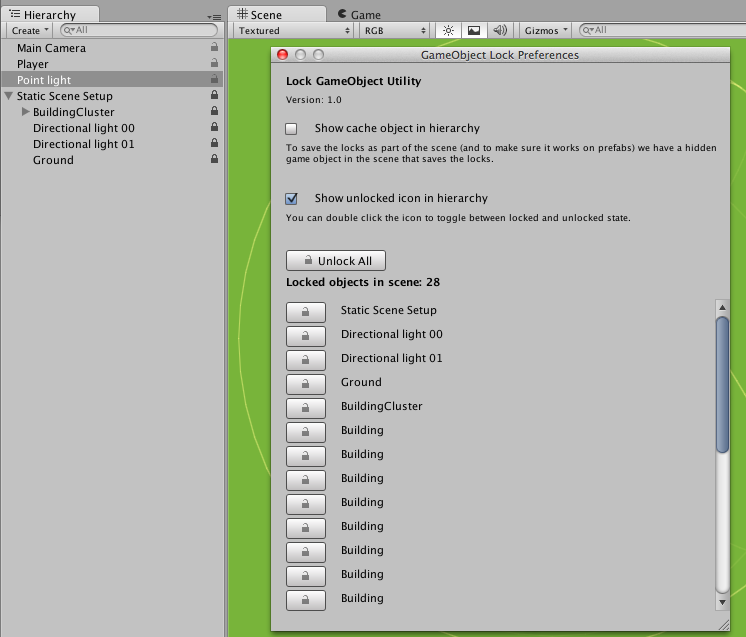Click the scrollbar down arrow in preferences

(722, 602)
